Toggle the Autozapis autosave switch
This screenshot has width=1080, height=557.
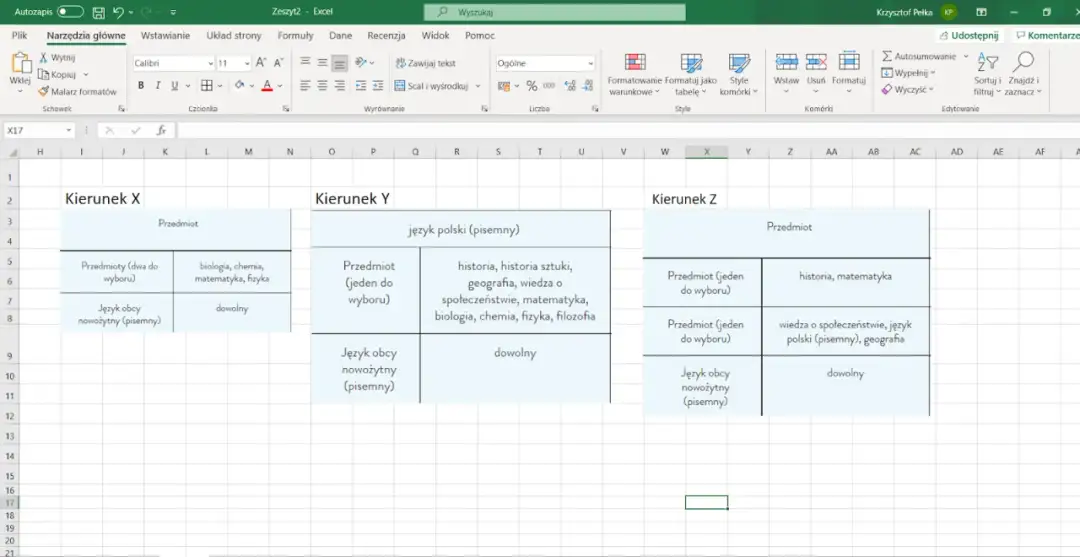70,12
